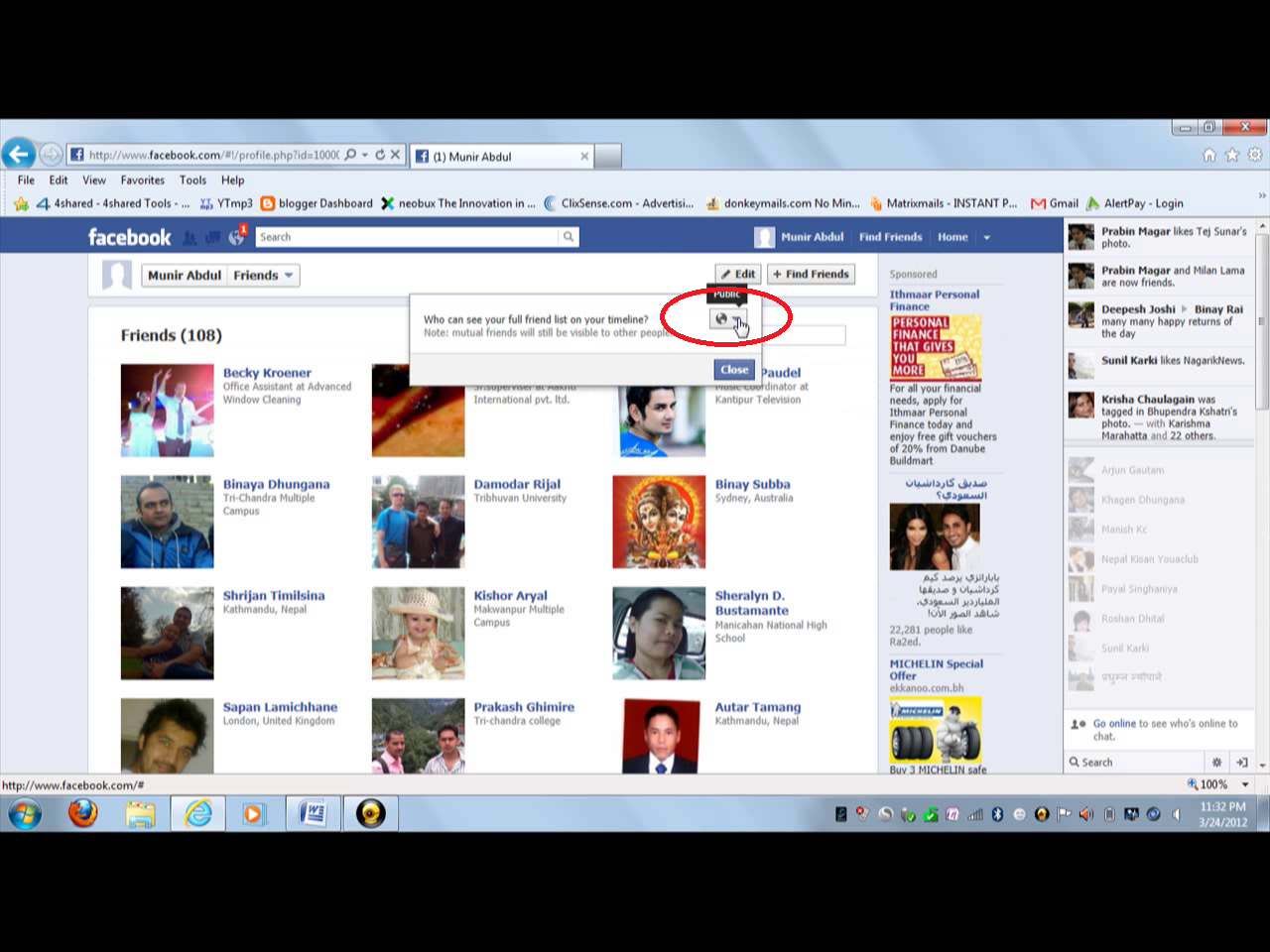Viewport: 1270px width, 952px height.
Task: Open chat settings gear icon
Action: coord(1216,762)
